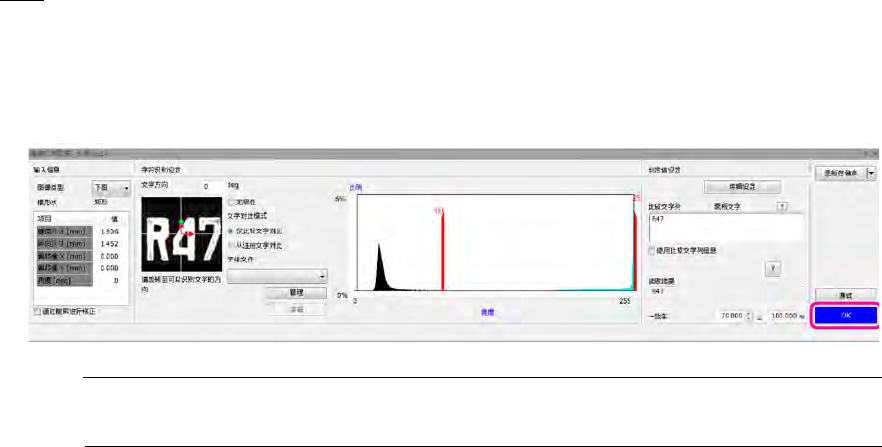The height and width of the screenshot is (447, 882).
Task: Select the offset Y [mm] row
Action: (x=79, y=268)
